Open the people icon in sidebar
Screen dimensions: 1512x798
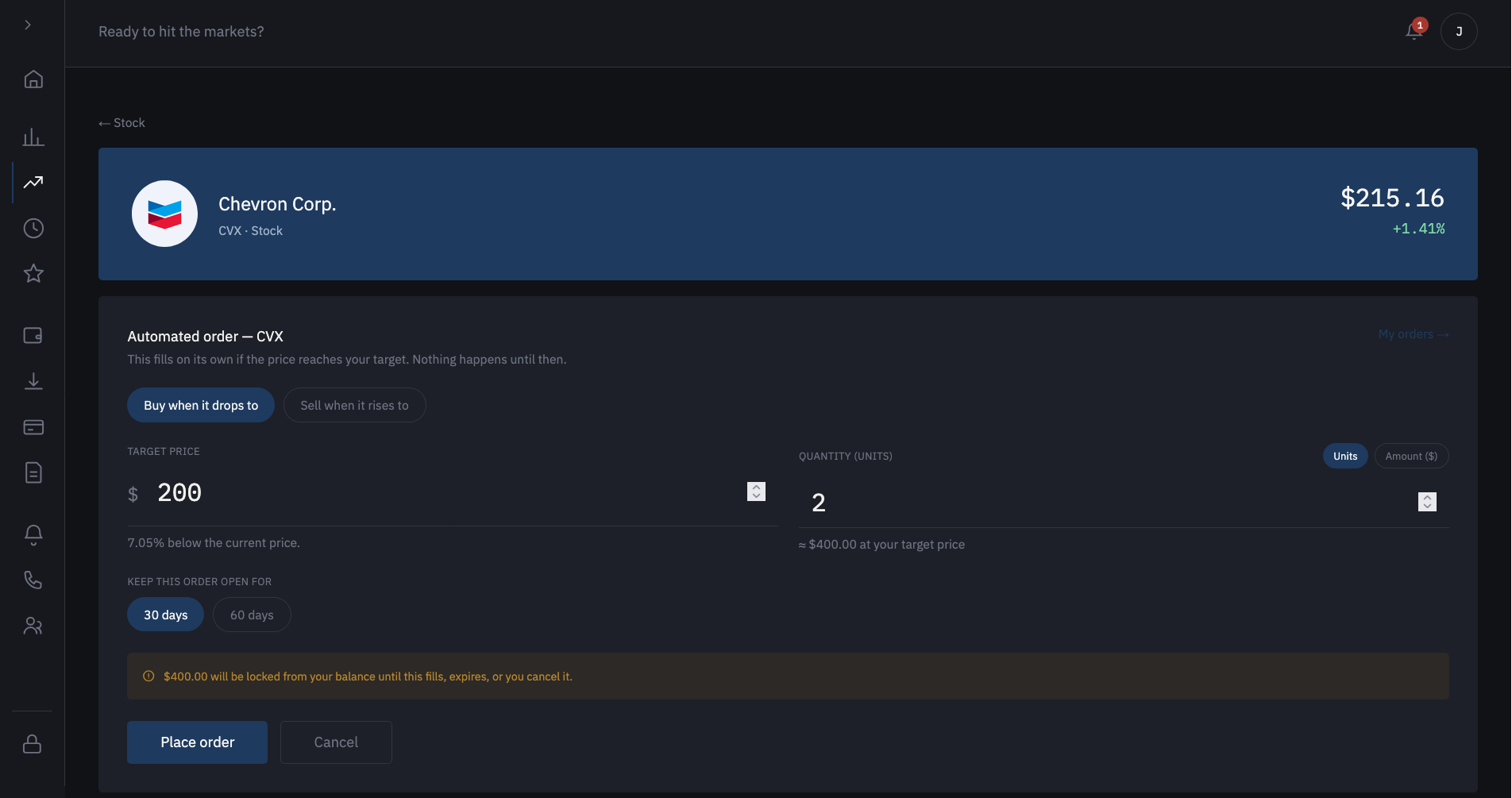click(x=33, y=626)
